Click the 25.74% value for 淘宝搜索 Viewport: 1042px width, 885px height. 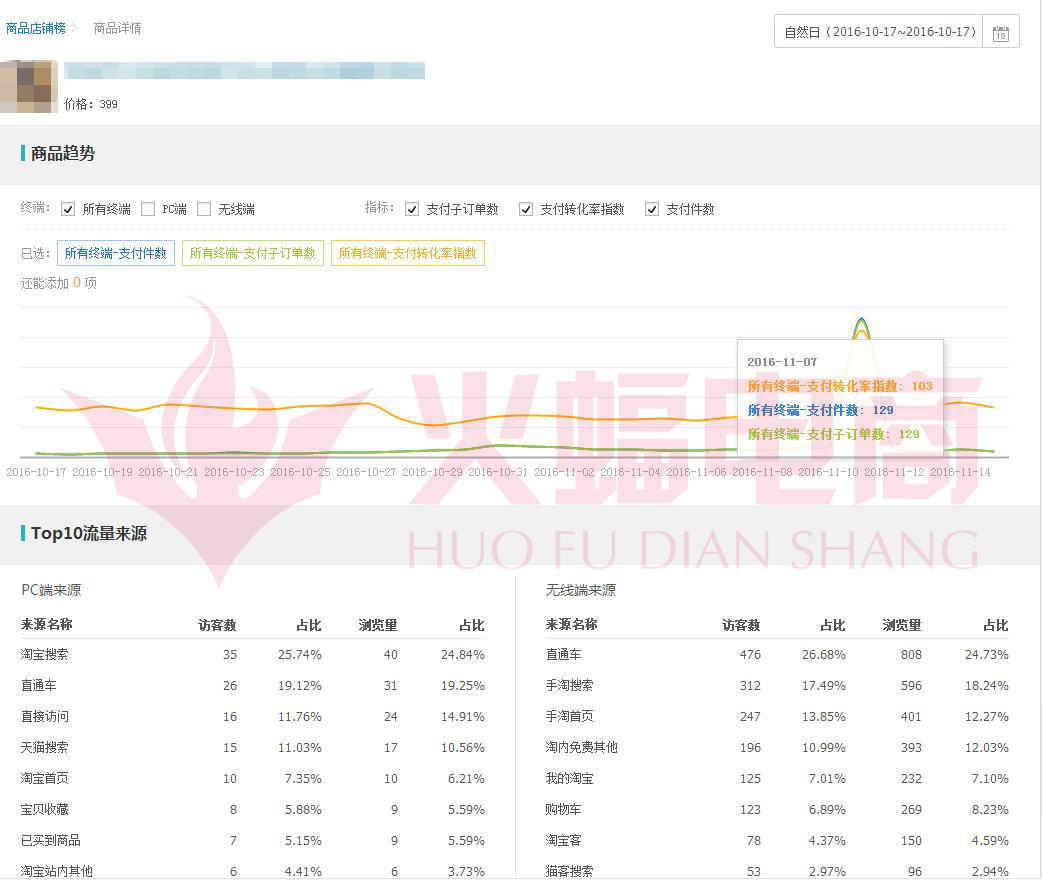click(300, 654)
